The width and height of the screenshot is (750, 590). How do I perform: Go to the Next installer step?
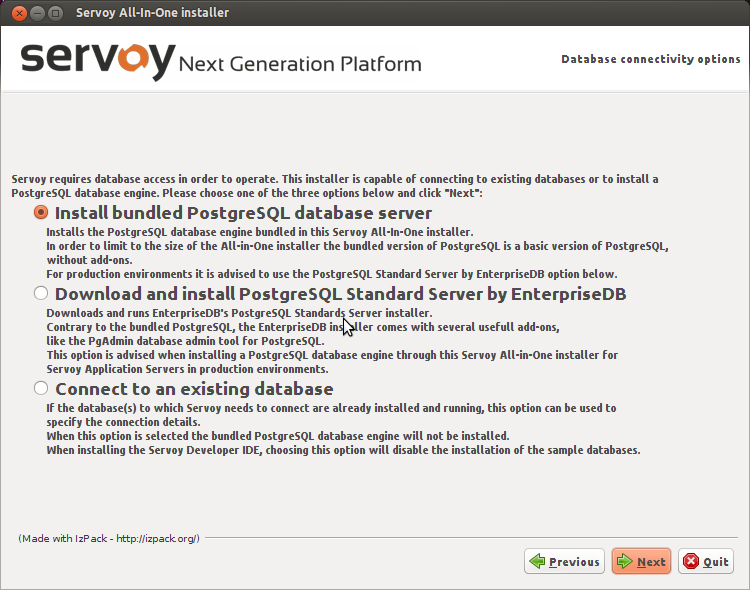tap(641, 561)
